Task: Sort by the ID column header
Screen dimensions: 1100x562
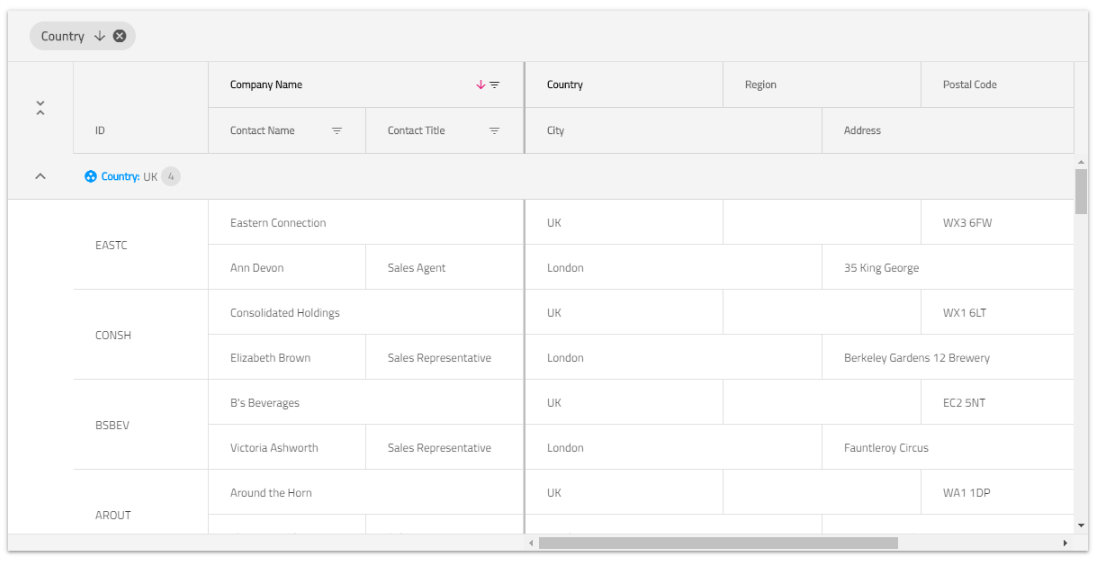Action: point(141,107)
